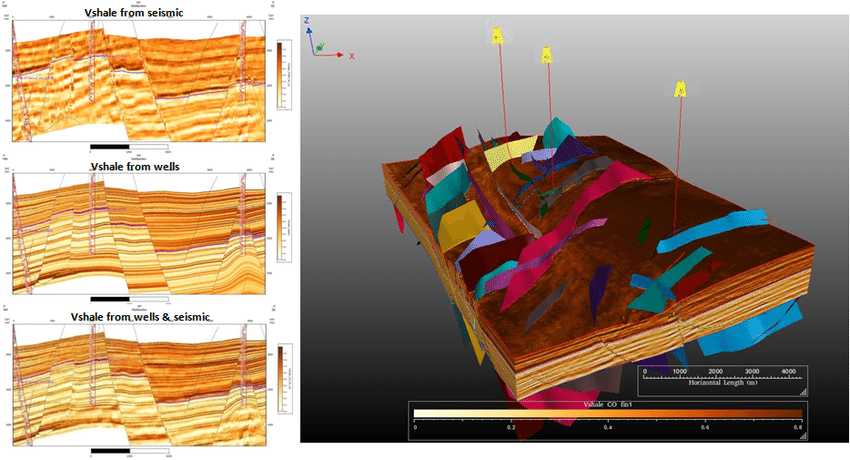Click scale bar below 'Vshale from seismic' section
The image size is (850, 460).
pyautogui.click(x=130, y=146)
